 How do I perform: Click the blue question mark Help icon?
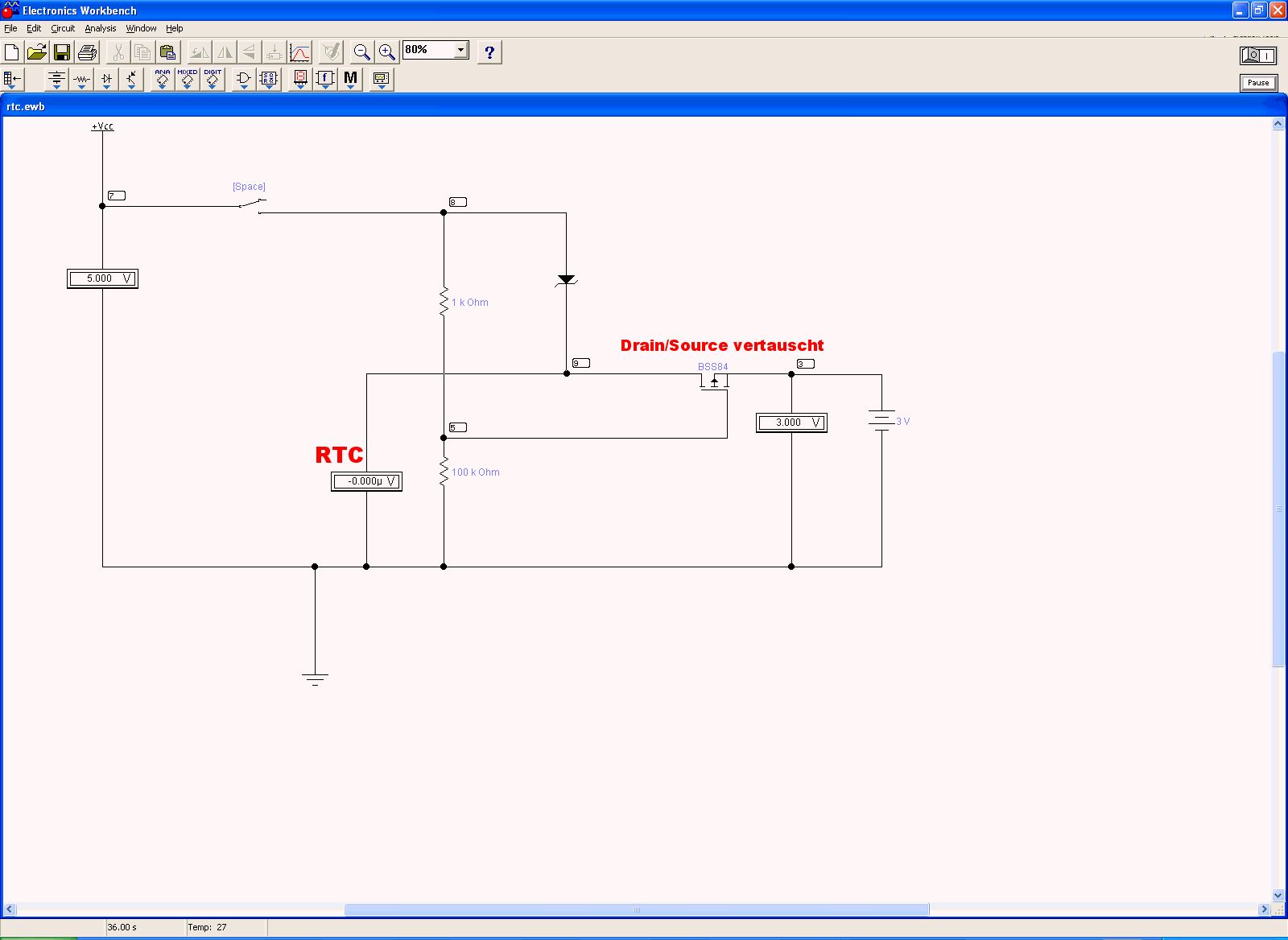pyautogui.click(x=489, y=53)
